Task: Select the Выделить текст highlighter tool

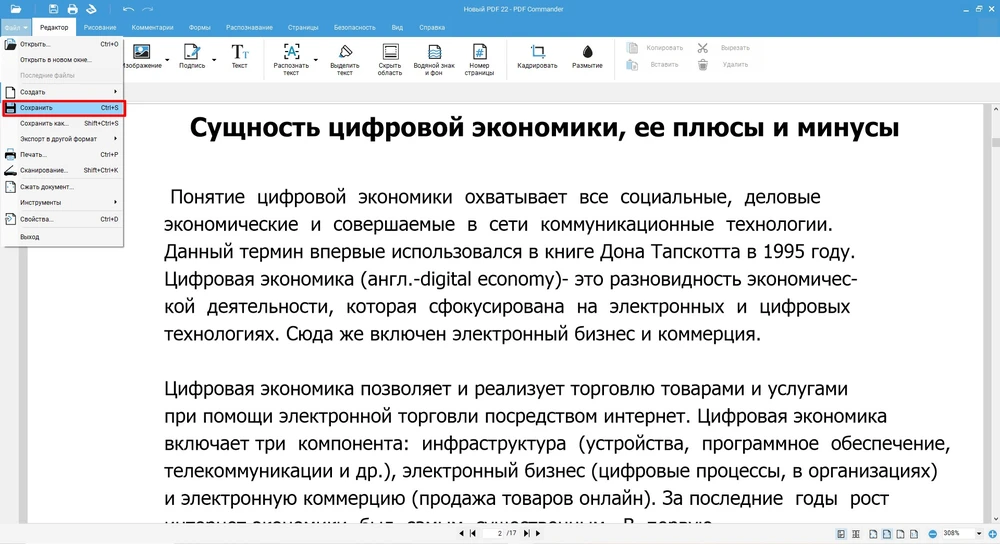Action: tap(345, 52)
